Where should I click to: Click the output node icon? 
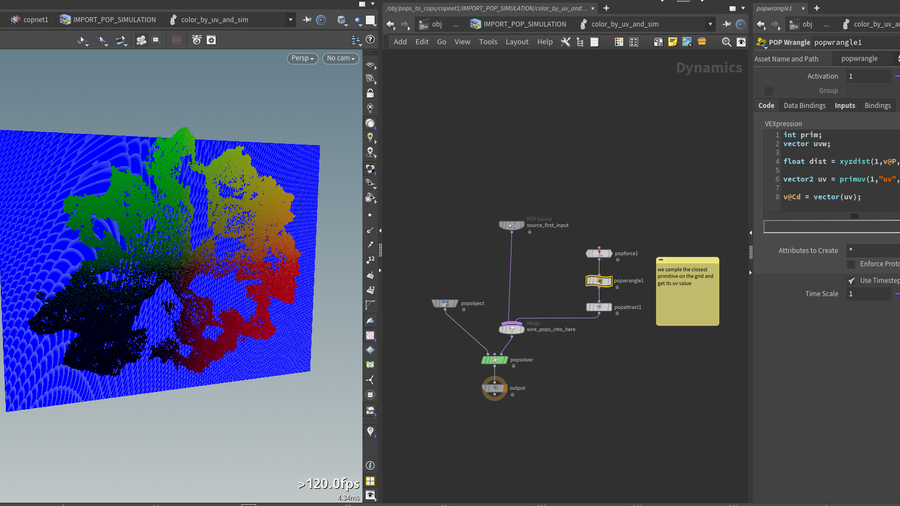coord(494,389)
